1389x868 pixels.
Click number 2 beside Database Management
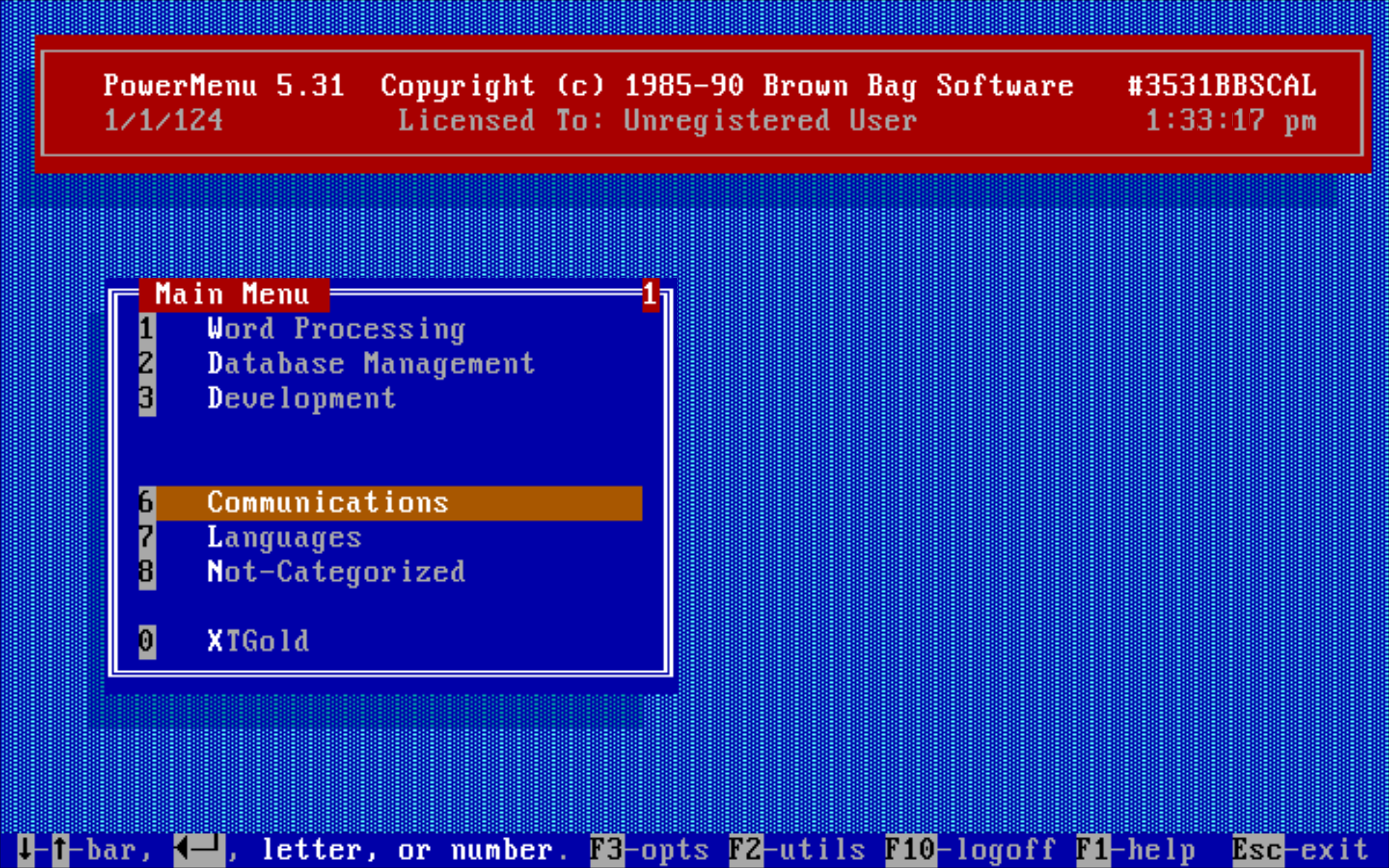147,364
